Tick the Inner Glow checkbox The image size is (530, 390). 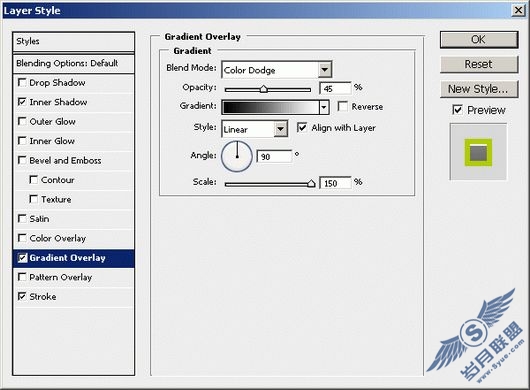coord(22,141)
